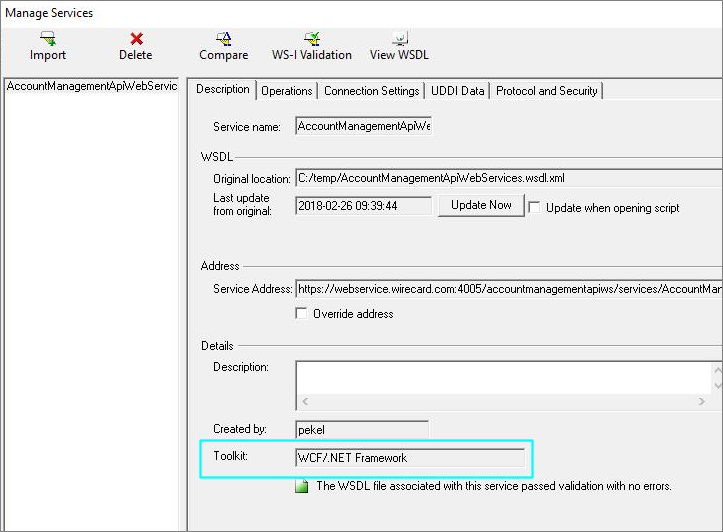The image size is (723, 532).
Task: Enable Update when opening script checkbox
Action: 535,208
